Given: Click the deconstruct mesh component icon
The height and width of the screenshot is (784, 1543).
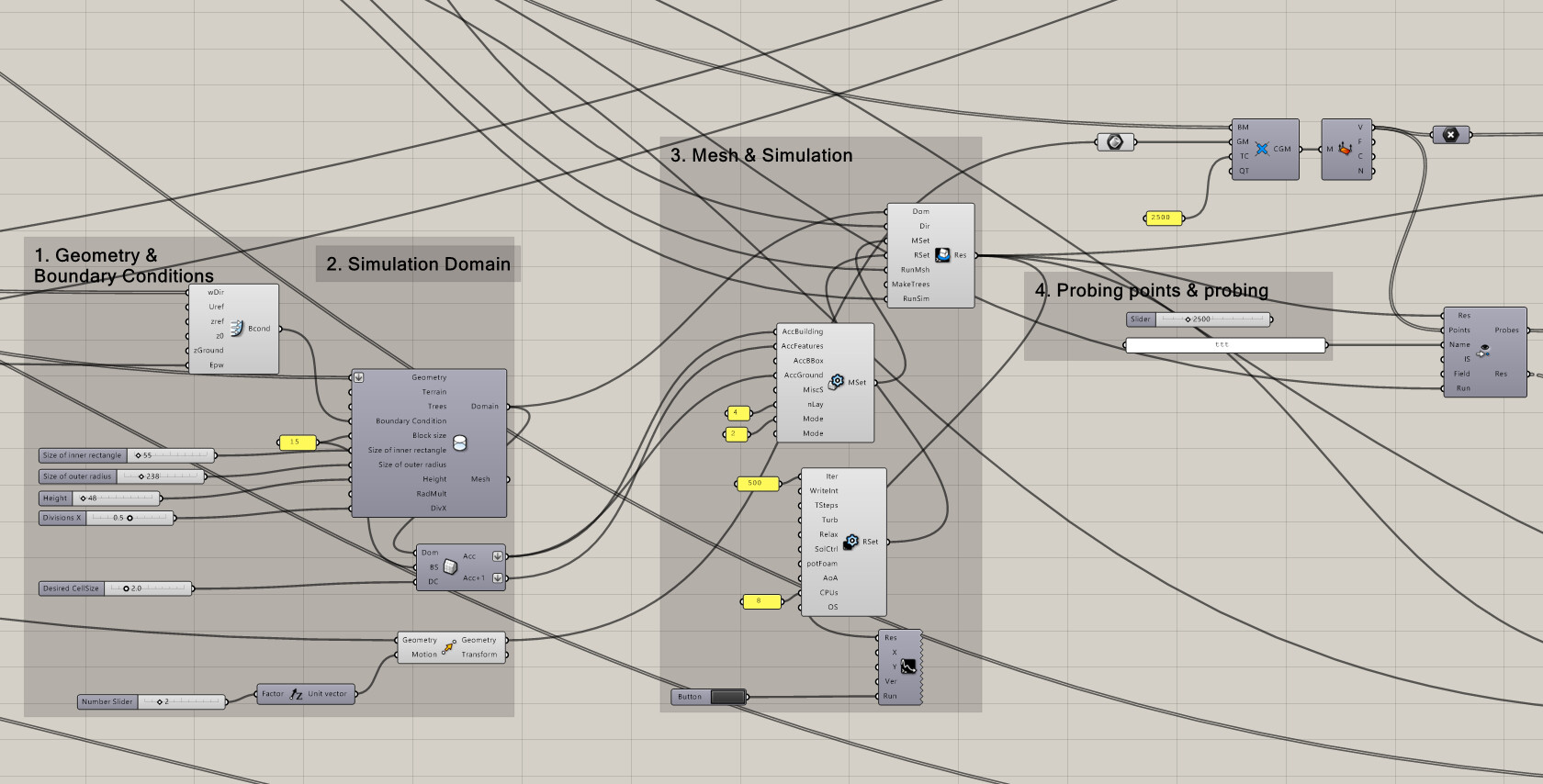Looking at the screenshot, I should click(1345, 149).
